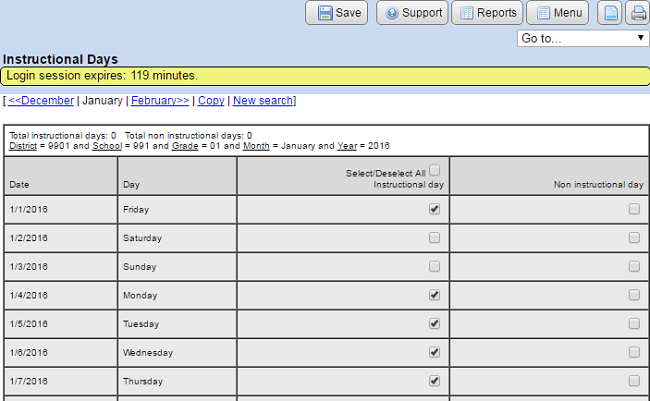Image resolution: width=650 pixels, height=401 pixels.
Task: Toggle Select/Deselect All checkbox
Action: 434,171
